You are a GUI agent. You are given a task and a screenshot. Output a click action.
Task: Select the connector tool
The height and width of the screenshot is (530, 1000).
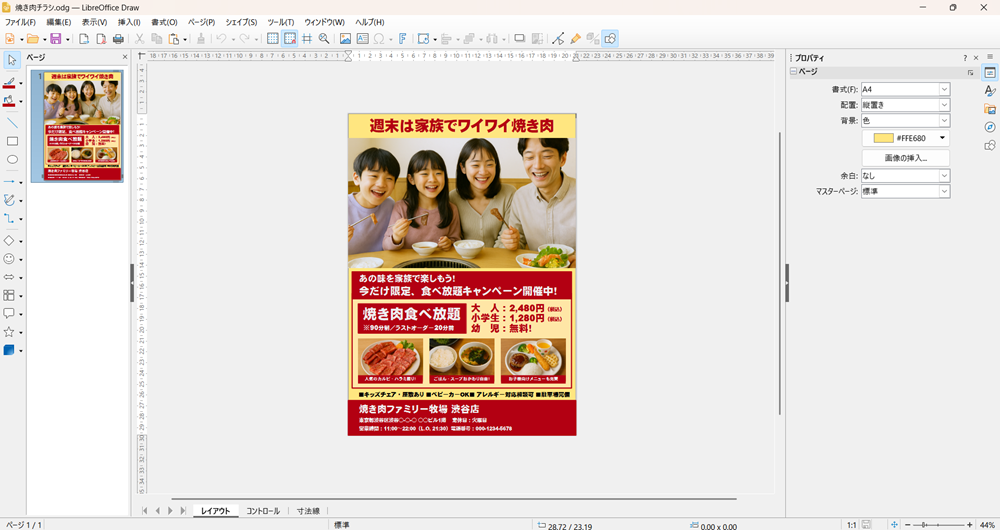tap(9, 219)
